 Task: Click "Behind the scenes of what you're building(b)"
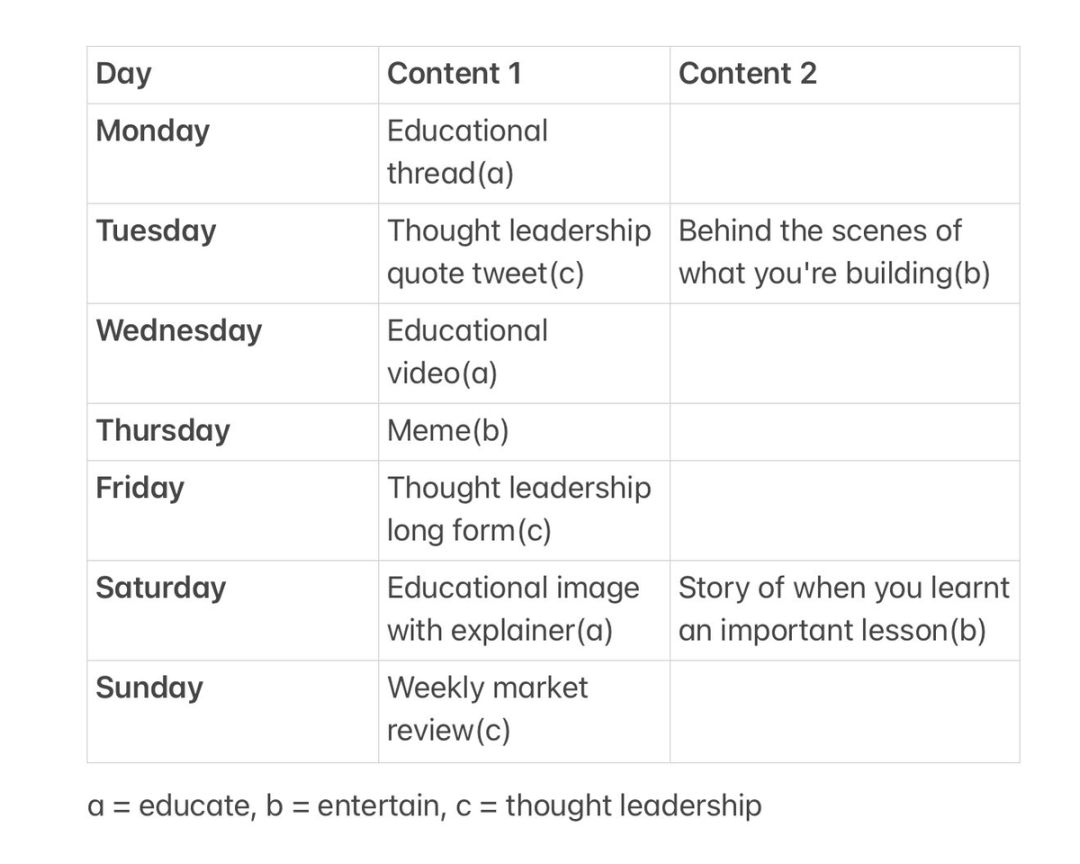click(833, 252)
